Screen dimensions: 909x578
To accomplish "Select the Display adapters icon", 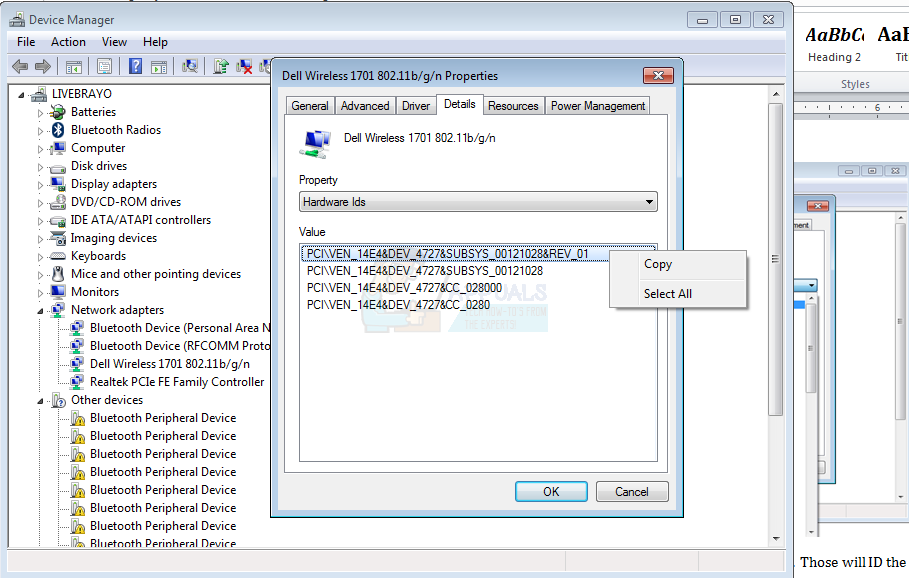I will click(57, 184).
